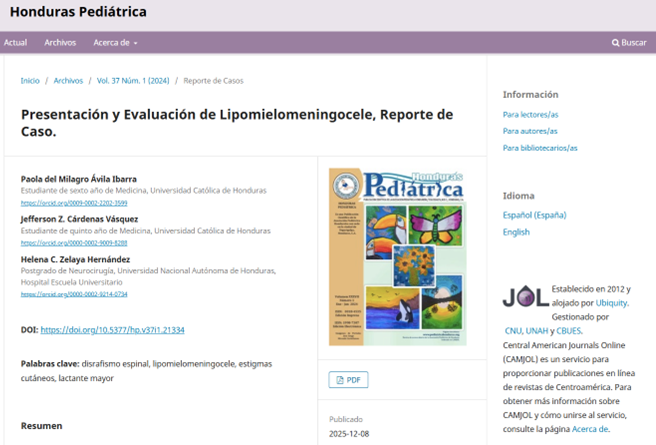Download the article PDF

click(350, 380)
